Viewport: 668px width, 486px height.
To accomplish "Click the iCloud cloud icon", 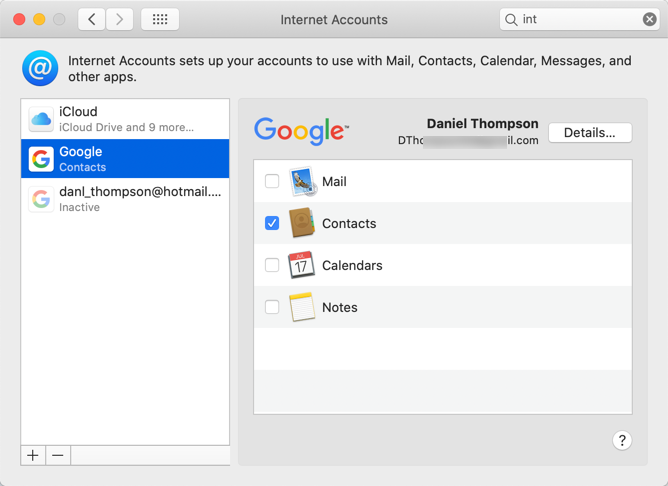I will (41, 119).
